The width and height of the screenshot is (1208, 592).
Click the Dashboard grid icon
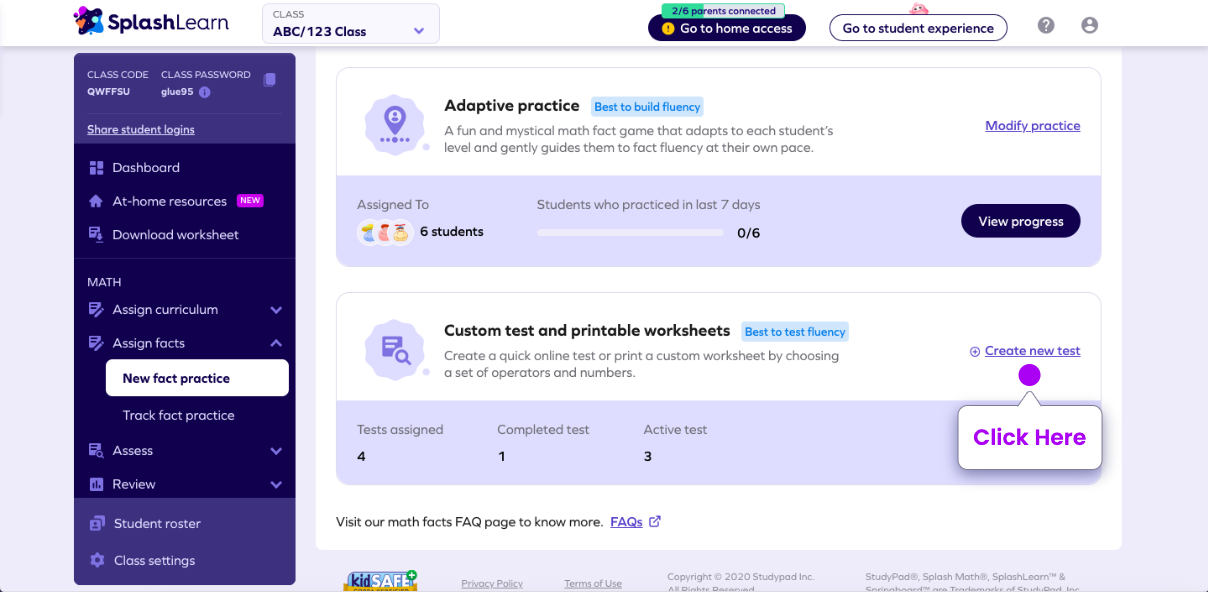[x=96, y=168]
